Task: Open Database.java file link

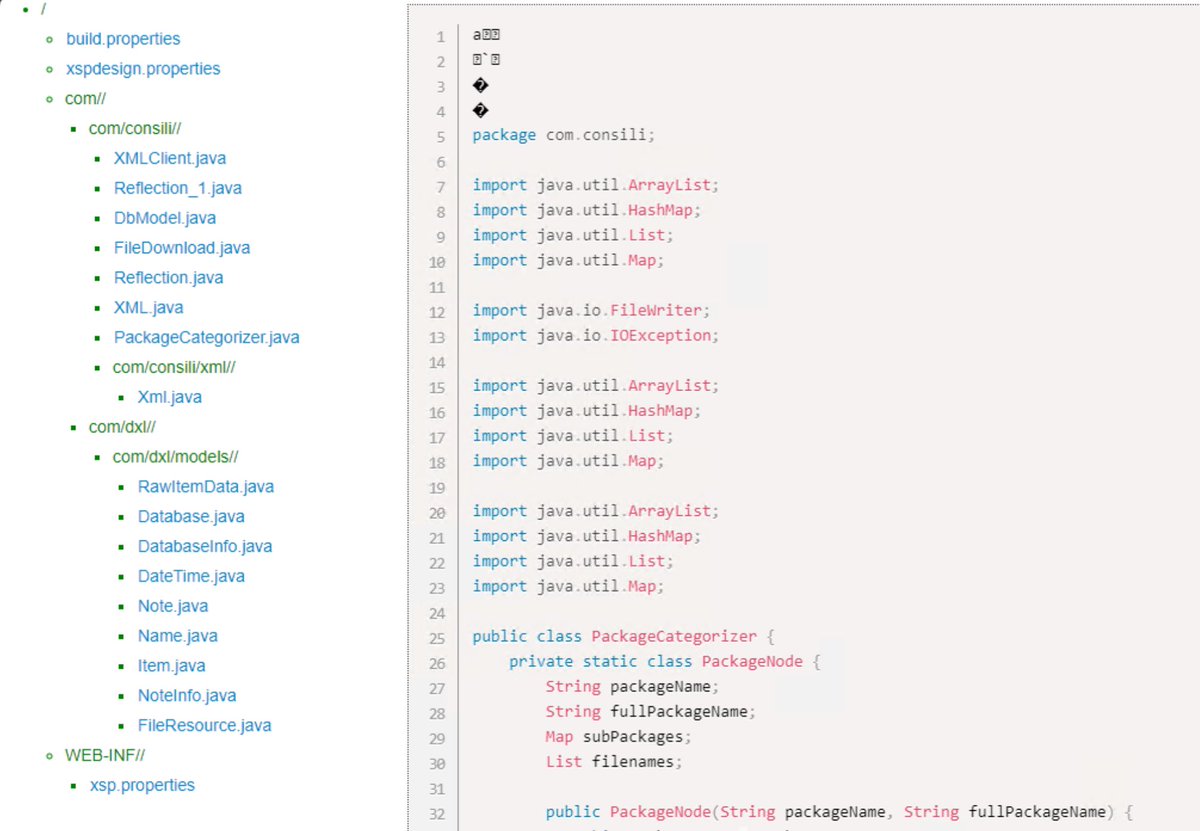Action: [x=189, y=516]
